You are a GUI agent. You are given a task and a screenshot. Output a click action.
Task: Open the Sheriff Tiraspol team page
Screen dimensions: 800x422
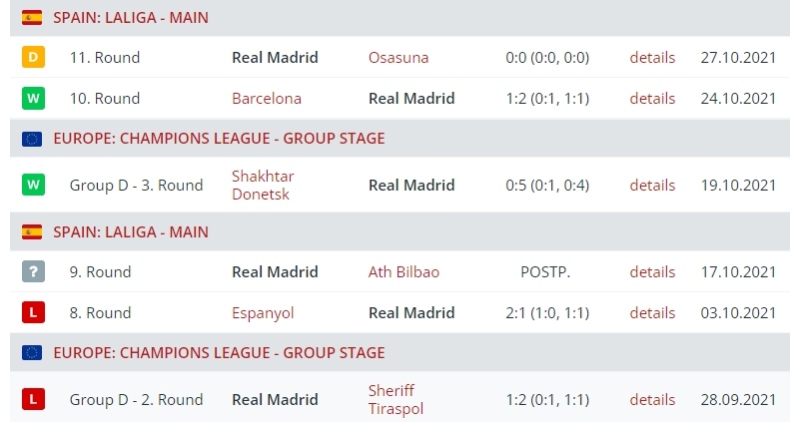(x=396, y=400)
